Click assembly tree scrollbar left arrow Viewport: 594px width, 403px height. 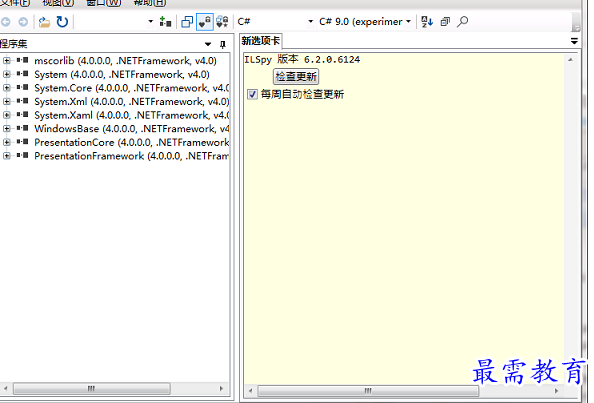(5, 389)
